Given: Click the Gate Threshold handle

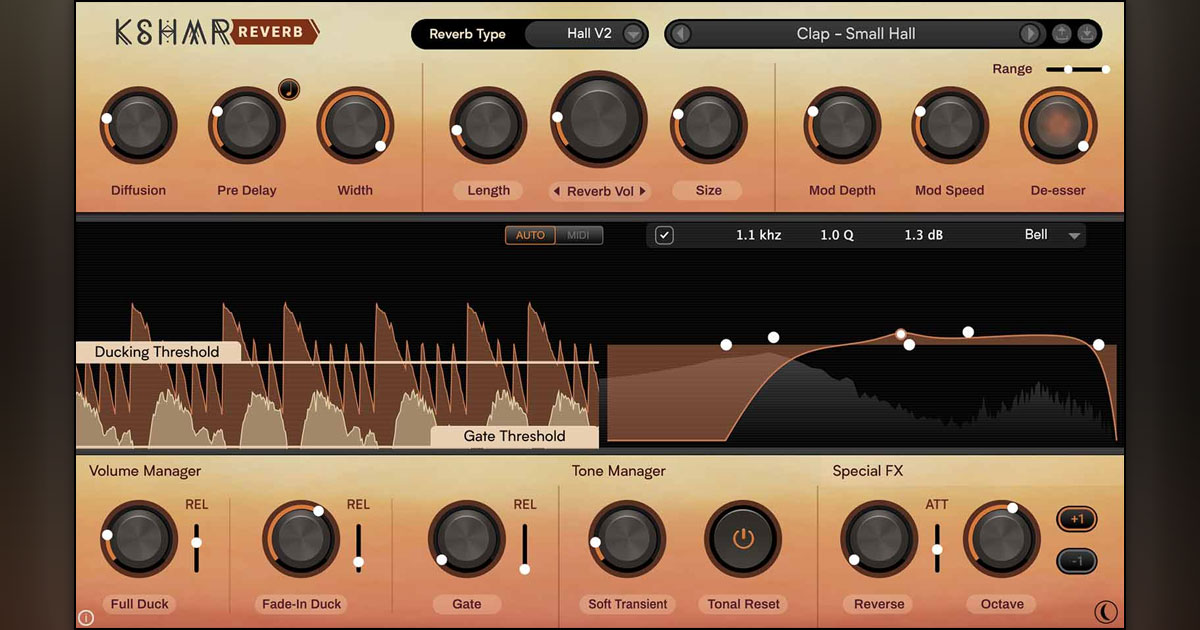Looking at the screenshot, I should 514,437.
